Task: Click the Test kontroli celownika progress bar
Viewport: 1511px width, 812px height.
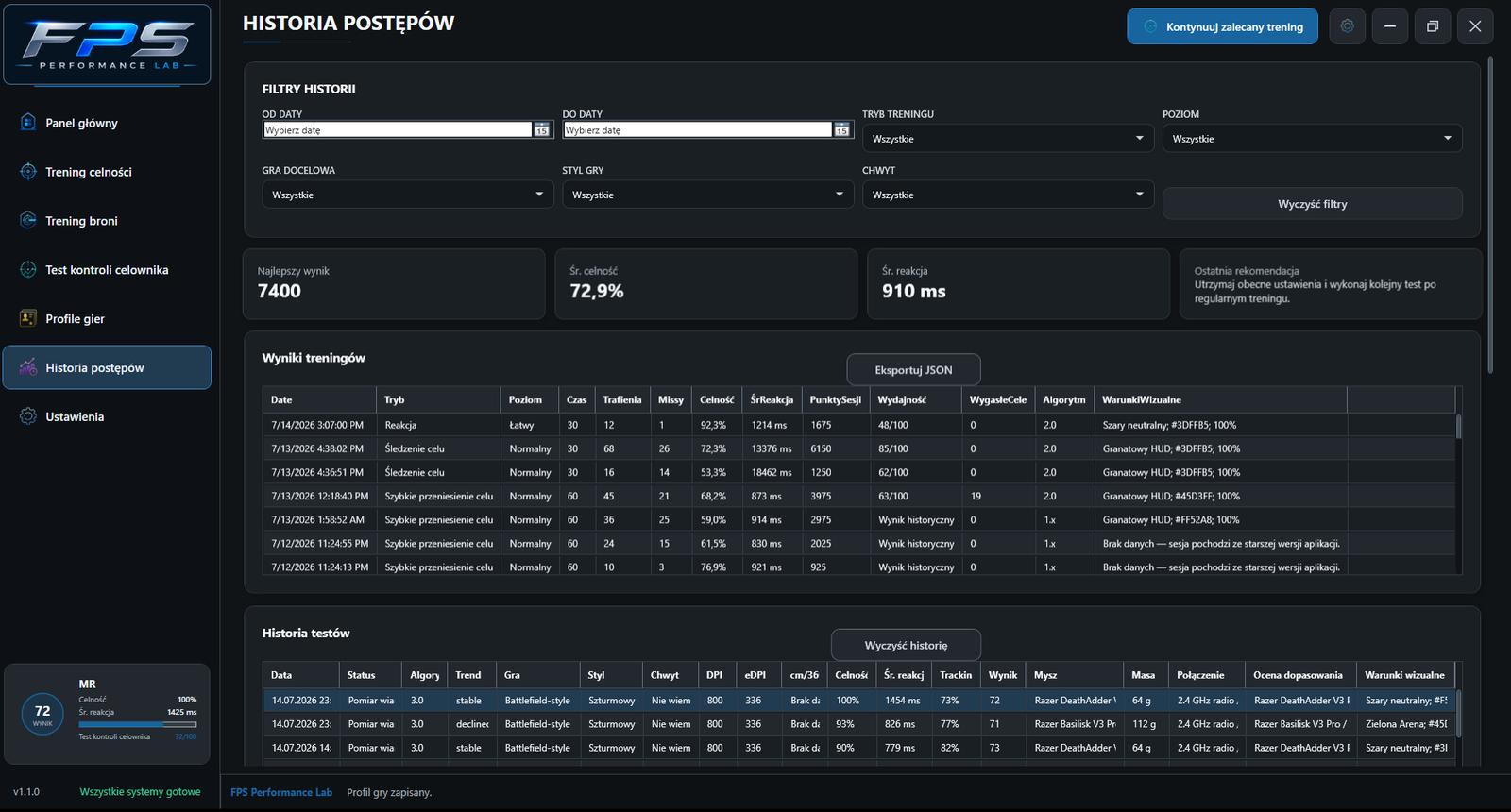Action: [x=138, y=724]
